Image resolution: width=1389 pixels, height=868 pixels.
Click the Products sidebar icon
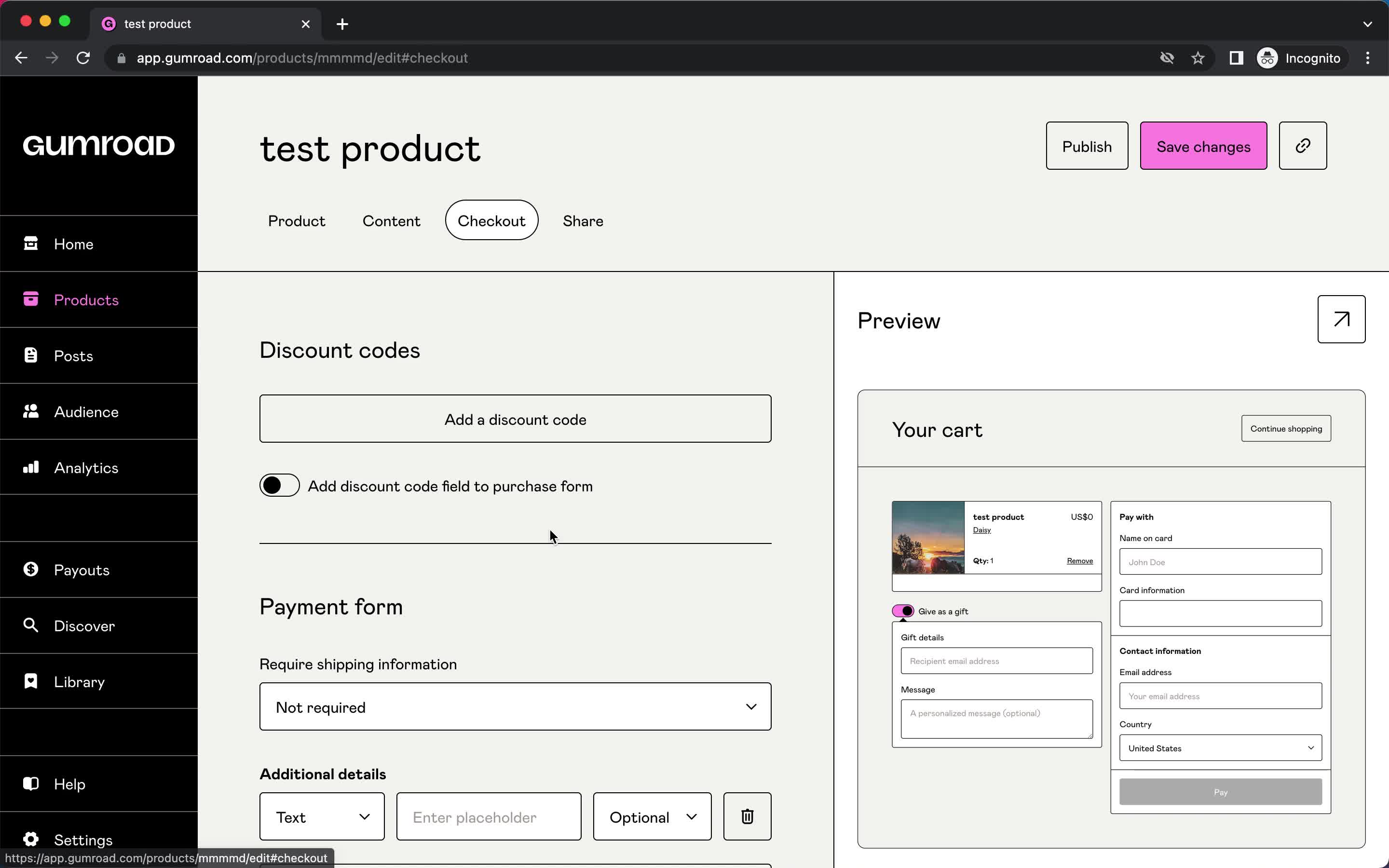[x=30, y=299]
